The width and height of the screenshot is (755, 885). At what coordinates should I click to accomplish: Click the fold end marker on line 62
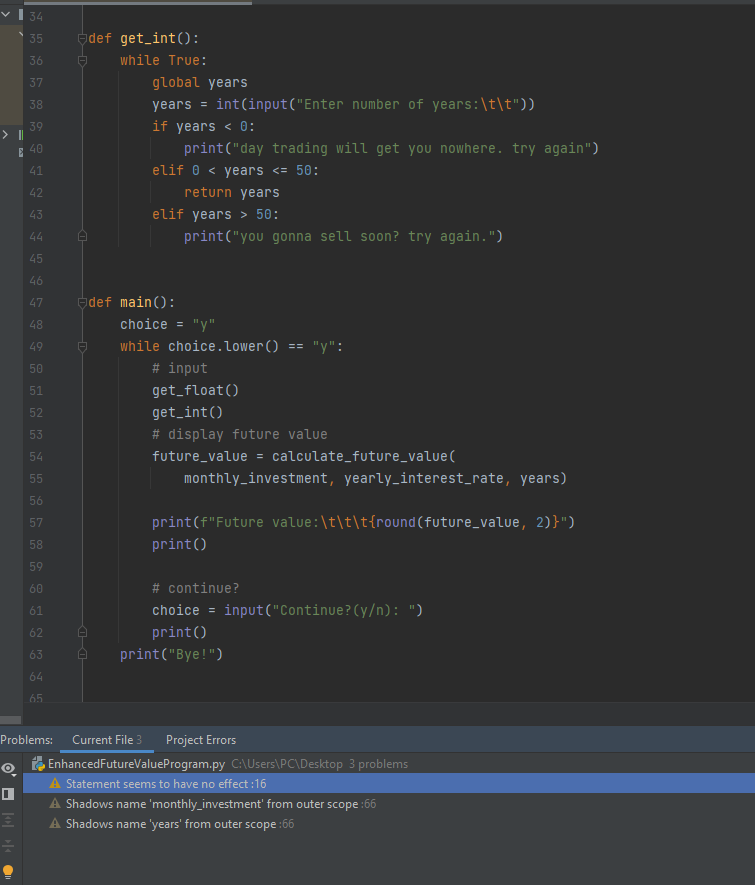[x=82, y=632]
